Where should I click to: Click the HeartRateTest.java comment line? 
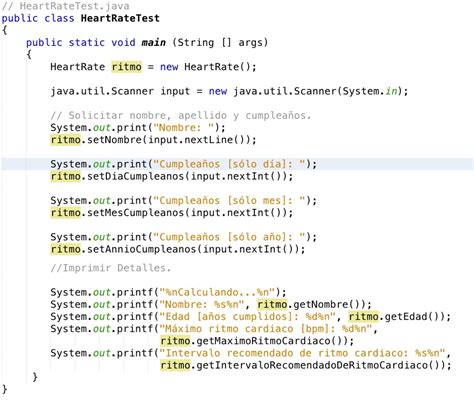point(65,6)
